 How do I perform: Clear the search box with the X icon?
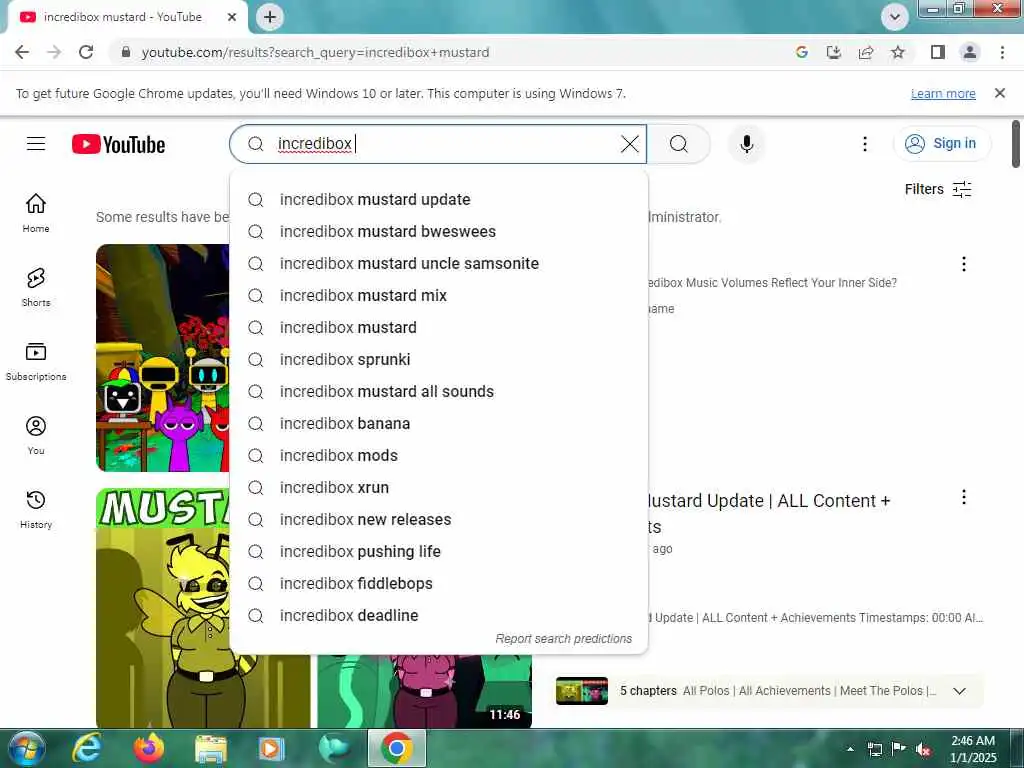click(630, 144)
